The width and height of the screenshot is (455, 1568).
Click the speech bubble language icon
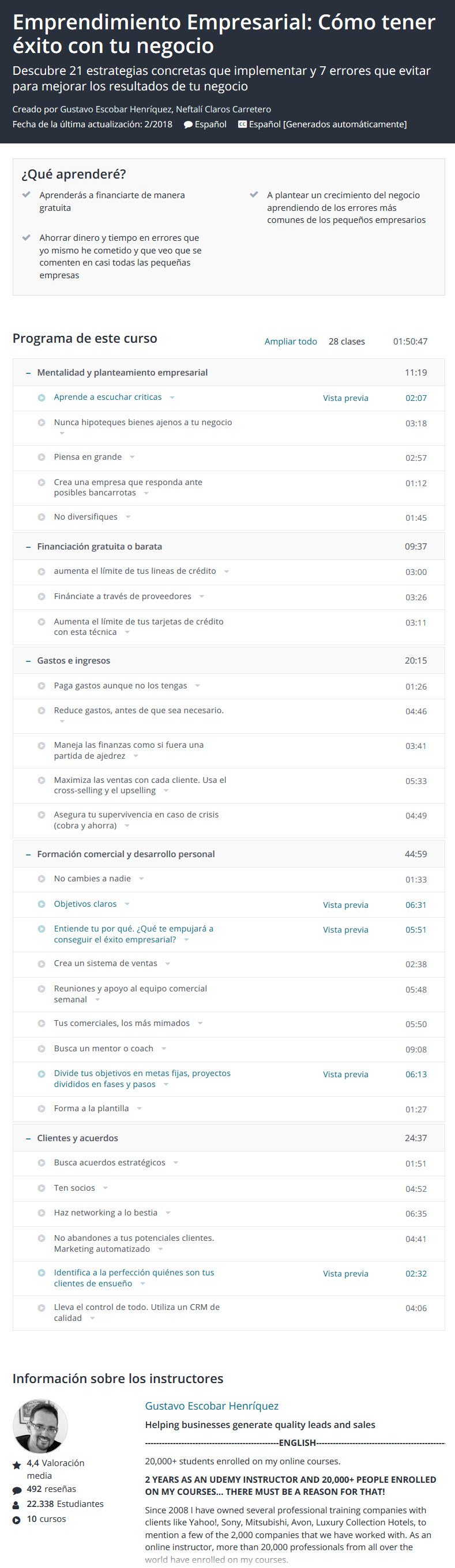click(x=188, y=125)
